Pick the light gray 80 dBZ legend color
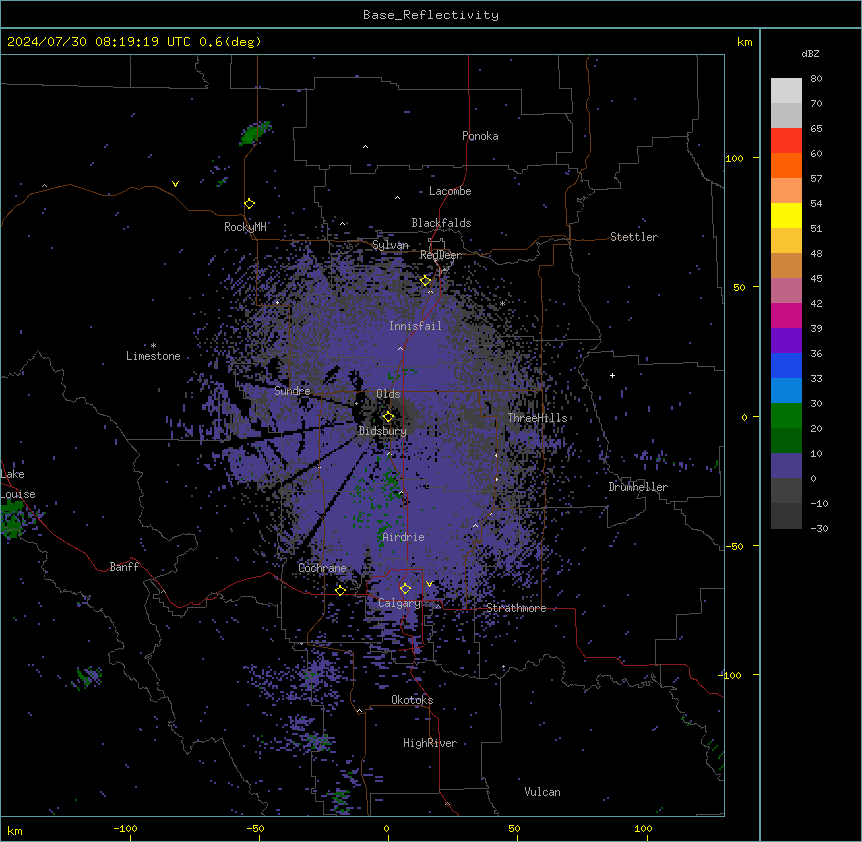Image resolution: width=862 pixels, height=842 pixels. [x=786, y=91]
